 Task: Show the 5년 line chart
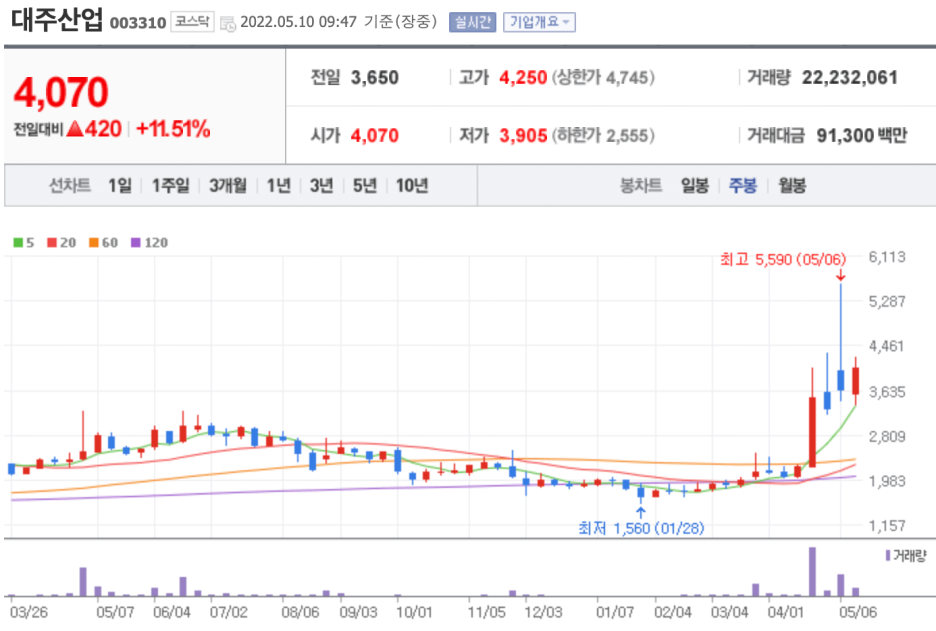364,186
